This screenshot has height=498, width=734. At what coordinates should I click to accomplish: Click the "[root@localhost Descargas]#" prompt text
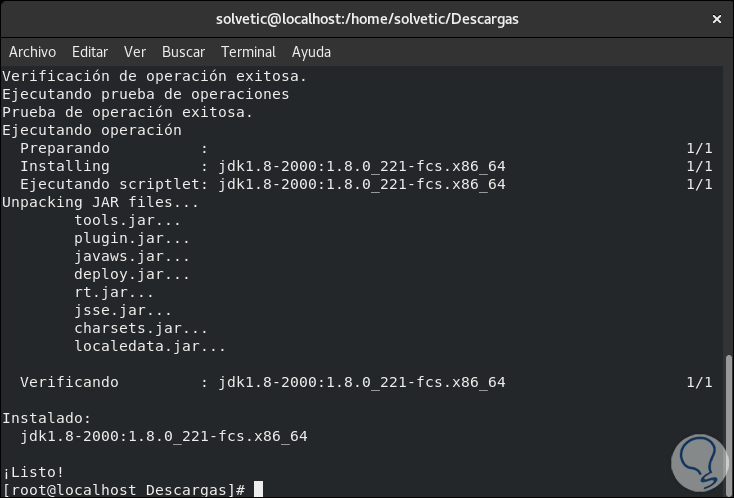124,490
